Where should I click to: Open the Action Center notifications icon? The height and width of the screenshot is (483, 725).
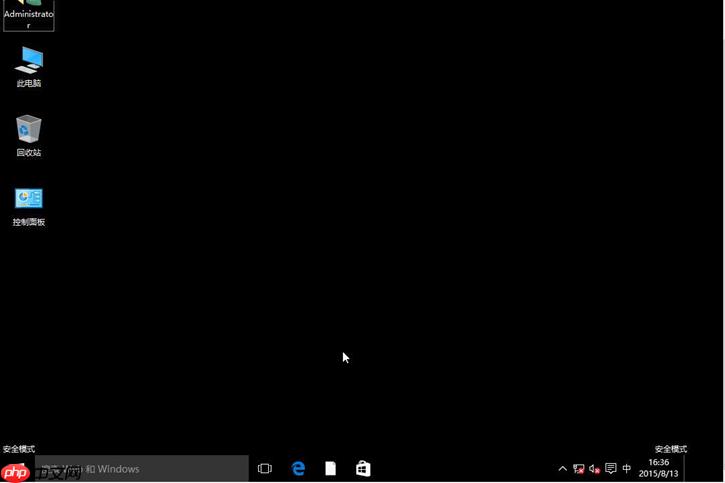pos(610,468)
